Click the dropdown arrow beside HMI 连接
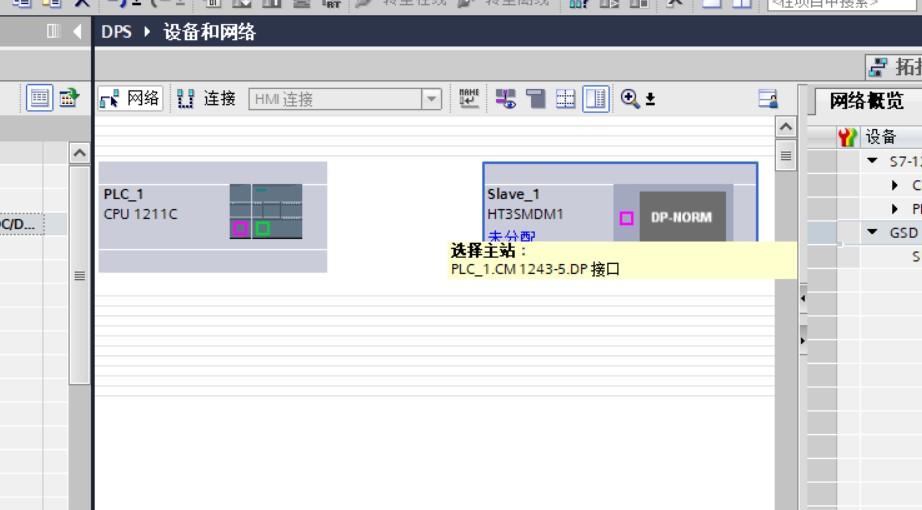 click(432, 99)
